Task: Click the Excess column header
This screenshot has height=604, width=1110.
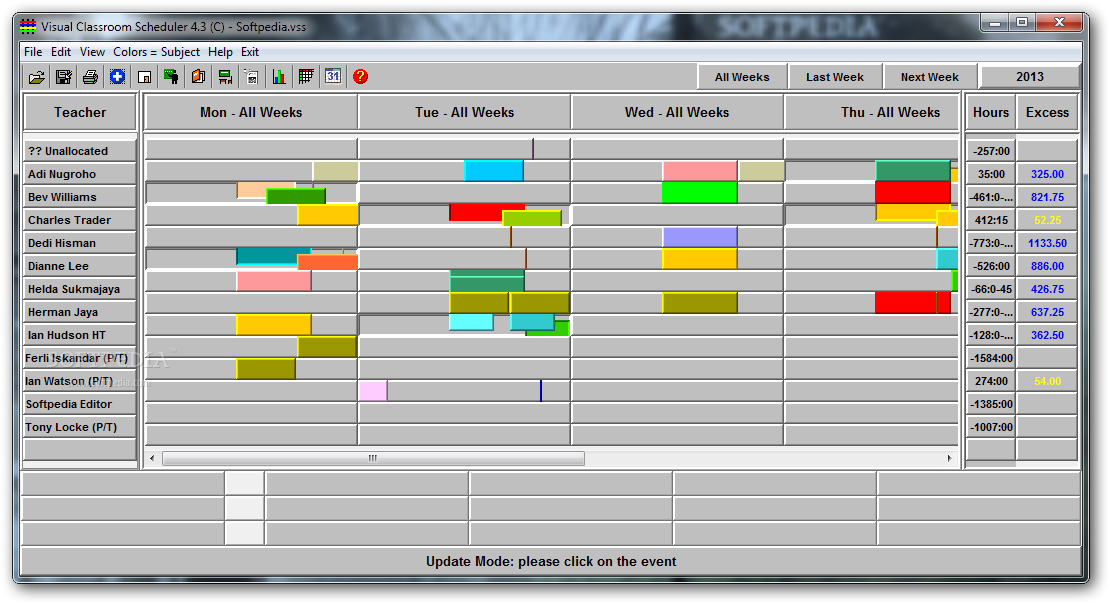Action: point(1048,113)
